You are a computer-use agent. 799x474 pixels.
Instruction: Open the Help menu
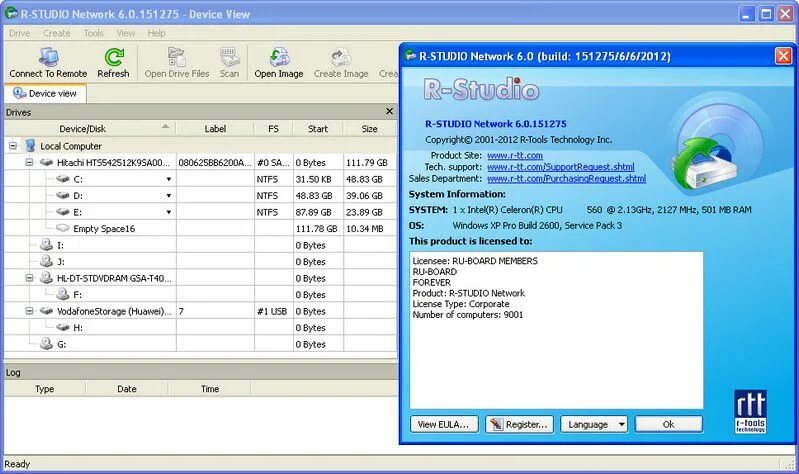156,33
